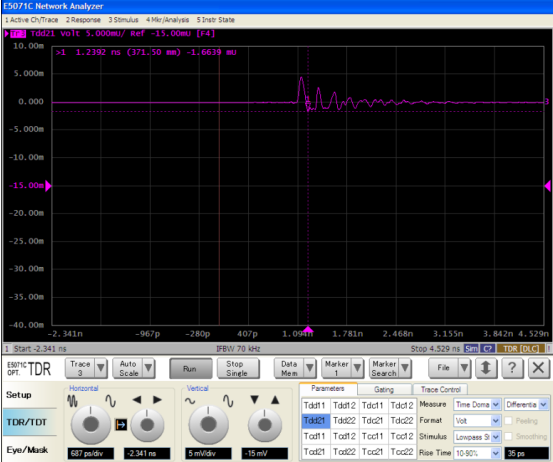Image resolution: width=553 pixels, height=462 pixels.
Task: Open the Auto Scale dropdown arrow
Action: click(x=148, y=368)
